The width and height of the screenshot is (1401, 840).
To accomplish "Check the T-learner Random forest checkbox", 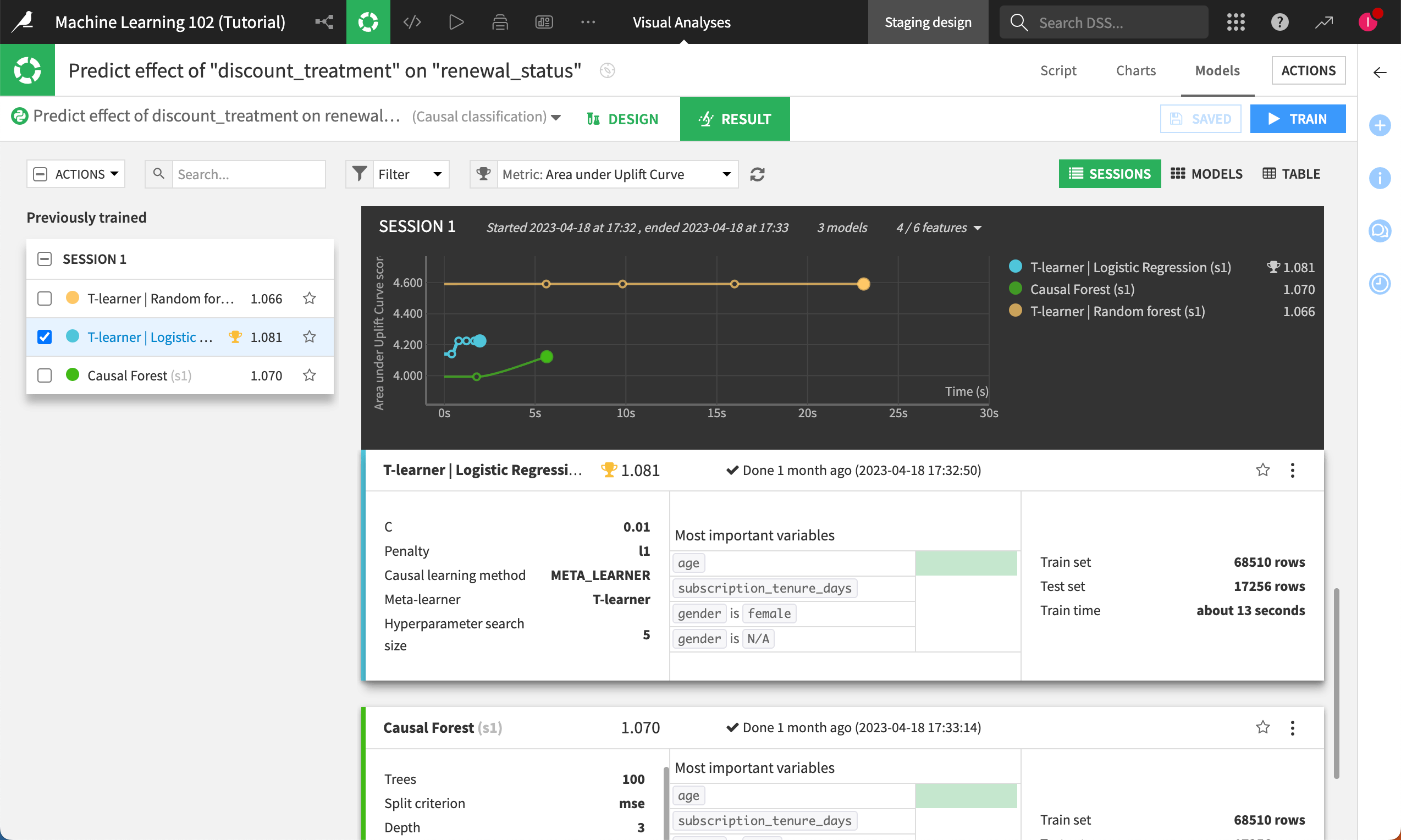I will [44, 299].
